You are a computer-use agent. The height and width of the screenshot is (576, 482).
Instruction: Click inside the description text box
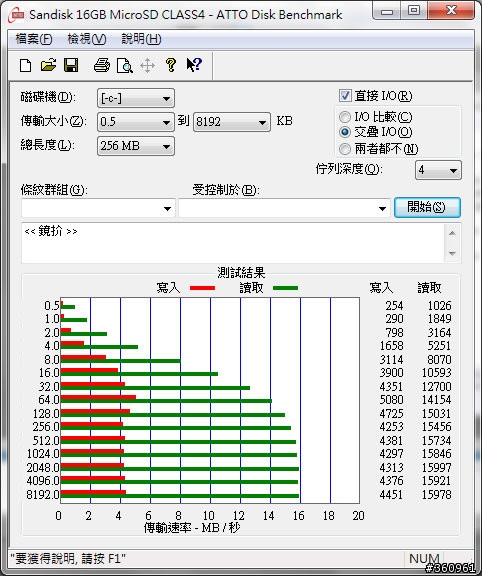pos(233,243)
